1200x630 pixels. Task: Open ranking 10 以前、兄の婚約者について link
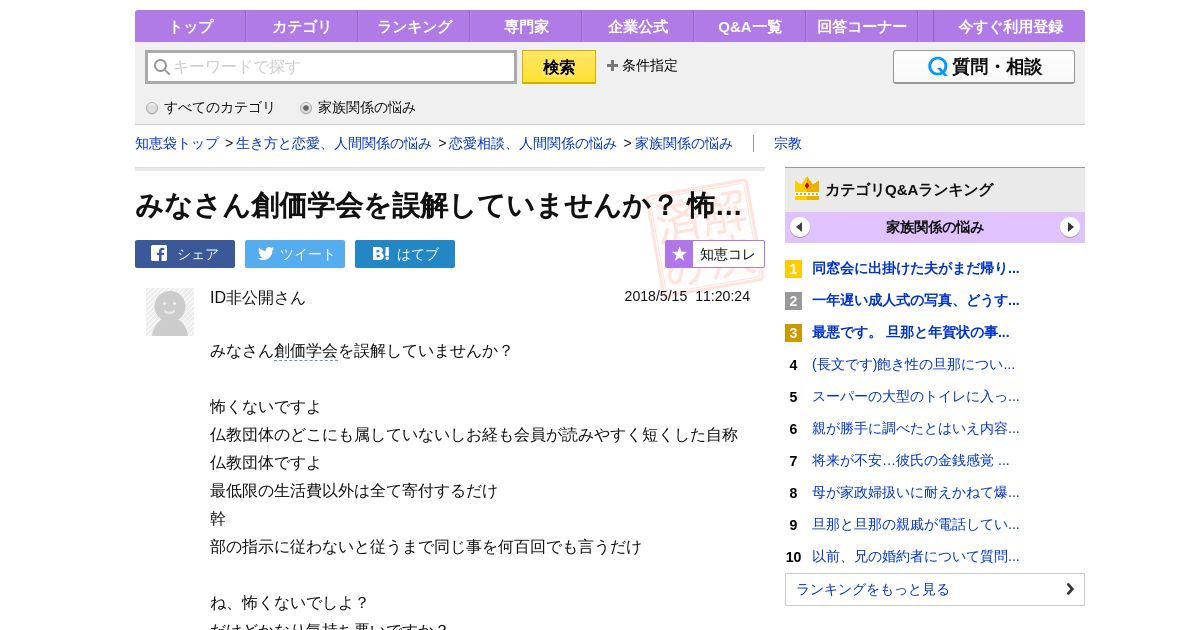pos(916,556)
